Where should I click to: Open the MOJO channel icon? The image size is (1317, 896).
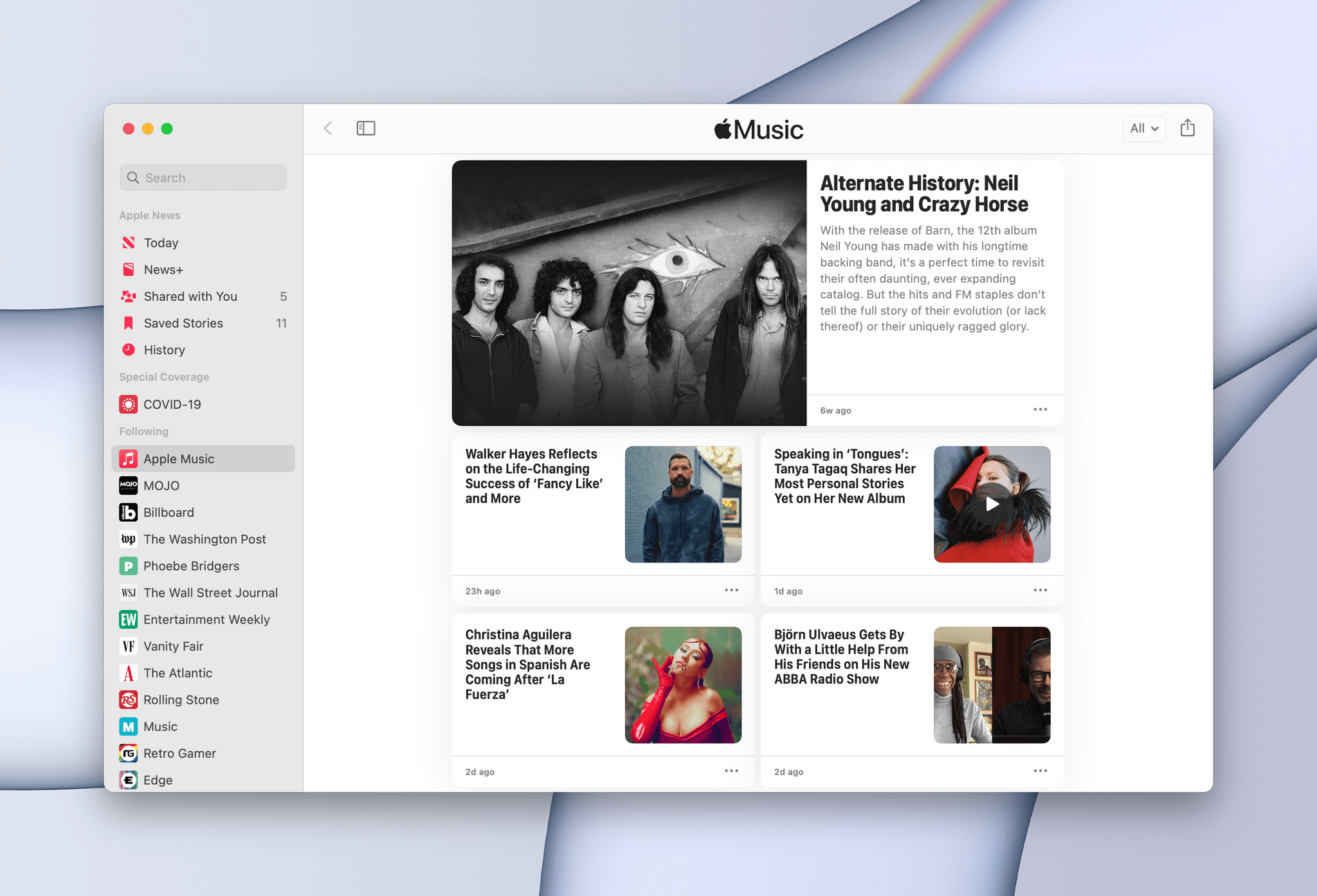(129, 485)
